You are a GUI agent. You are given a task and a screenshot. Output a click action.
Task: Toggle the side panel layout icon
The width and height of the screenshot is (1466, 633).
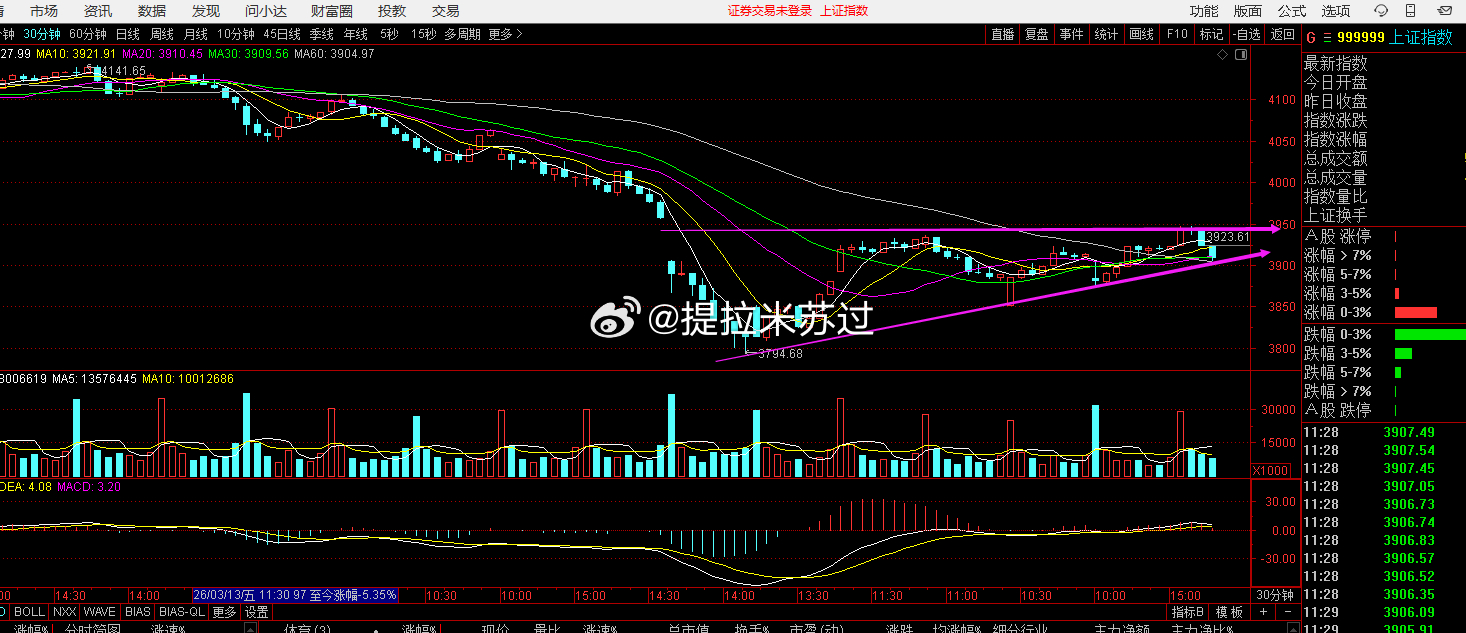pos(1240,54)
